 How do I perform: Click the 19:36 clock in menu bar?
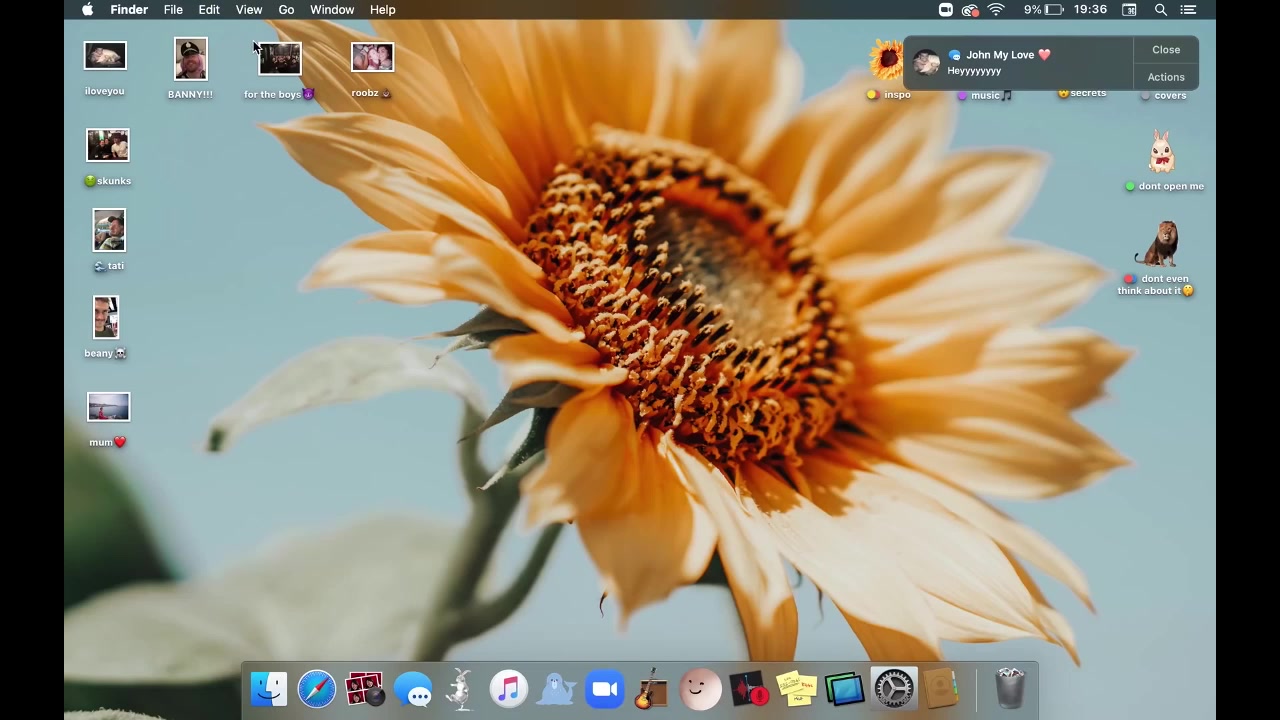1090,9
